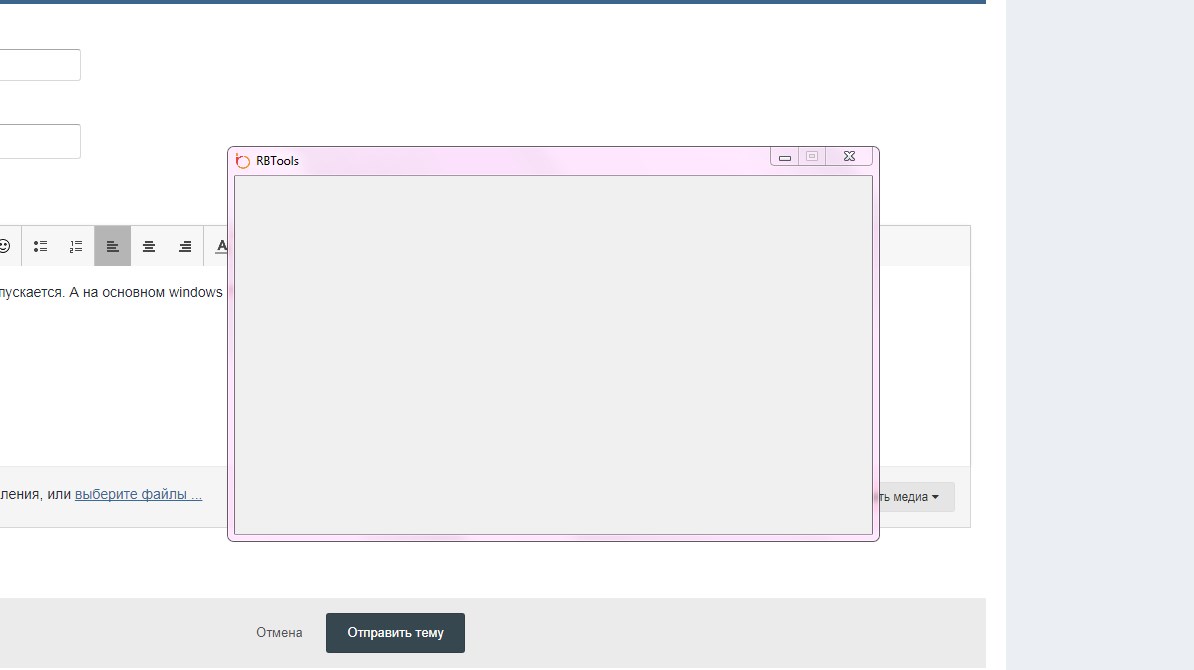Center-align the text
Viewport: 1194px width, 670px height.
point(149,246)
